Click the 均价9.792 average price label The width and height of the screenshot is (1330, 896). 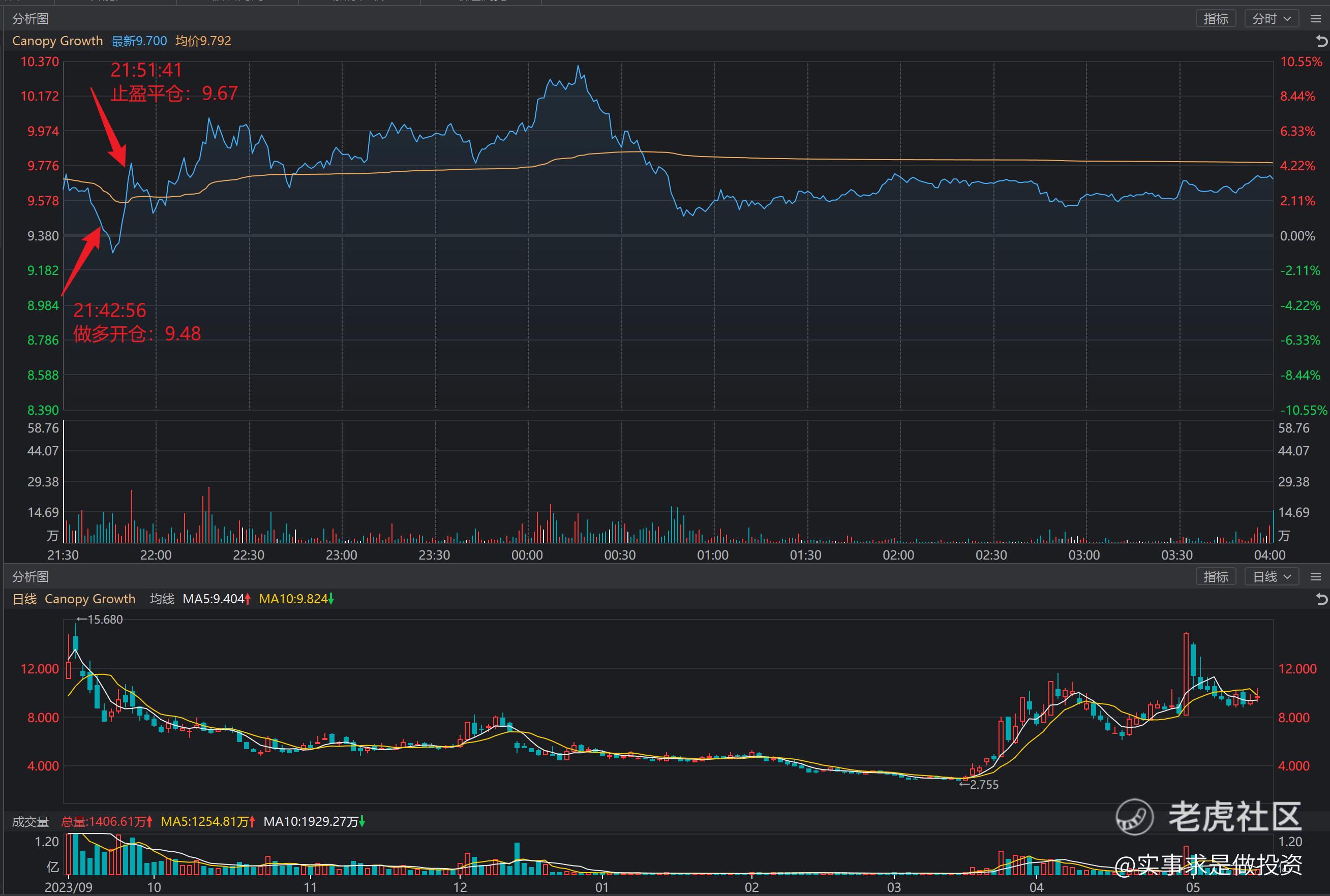203,41
